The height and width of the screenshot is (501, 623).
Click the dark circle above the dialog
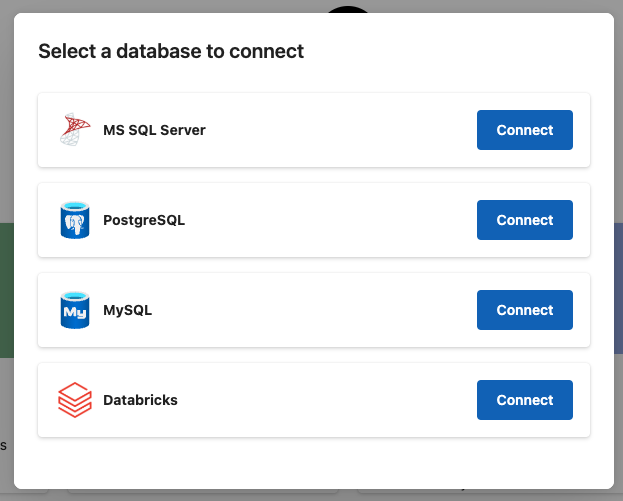[x=348, y=9]
